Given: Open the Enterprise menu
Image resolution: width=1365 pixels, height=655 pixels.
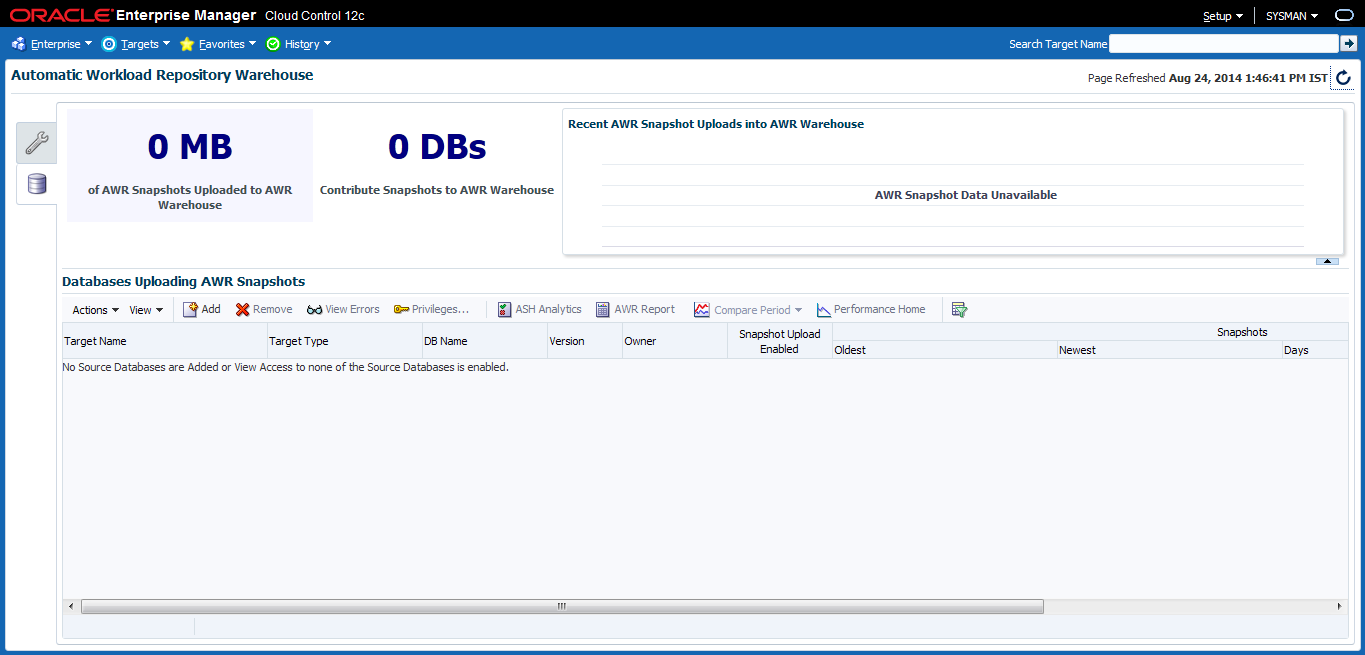Looking at the screenshot, I should click(x=61, y=44).
